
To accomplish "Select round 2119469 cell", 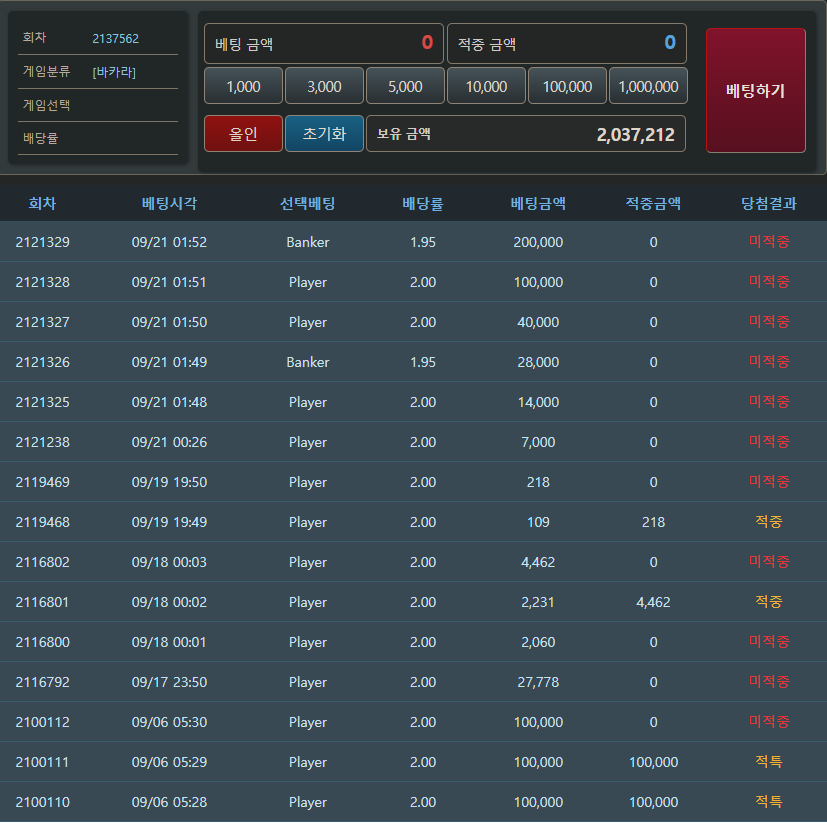I will point(42,482).
